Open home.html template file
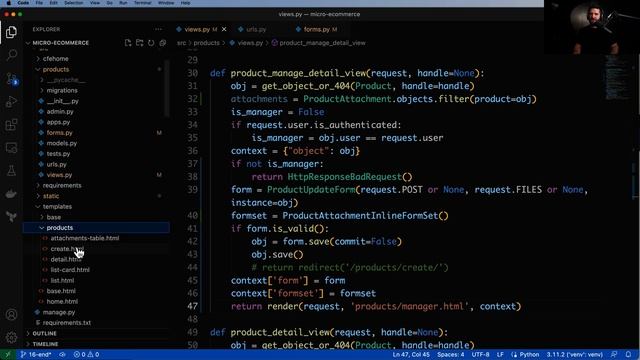This screenshot has width=640, height=360. coord(62,301)
